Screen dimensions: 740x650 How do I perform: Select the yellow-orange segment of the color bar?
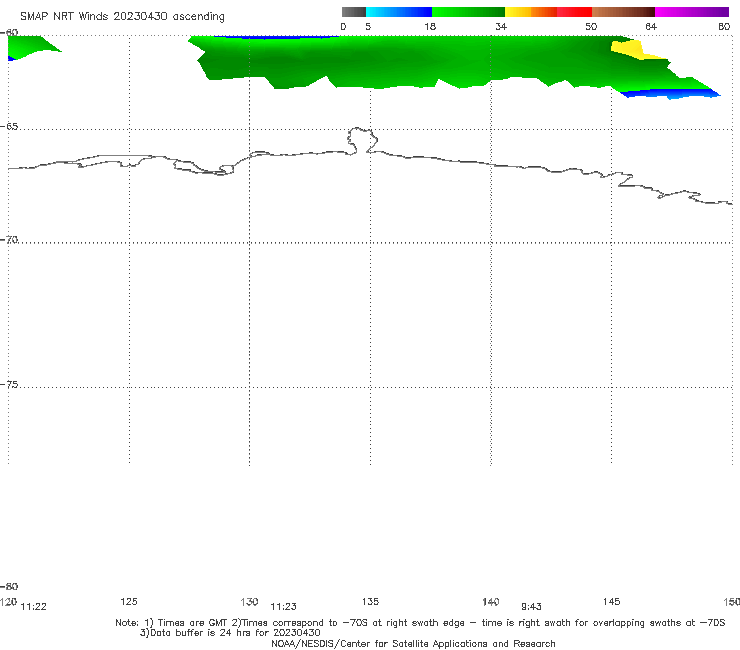point(531,12)
